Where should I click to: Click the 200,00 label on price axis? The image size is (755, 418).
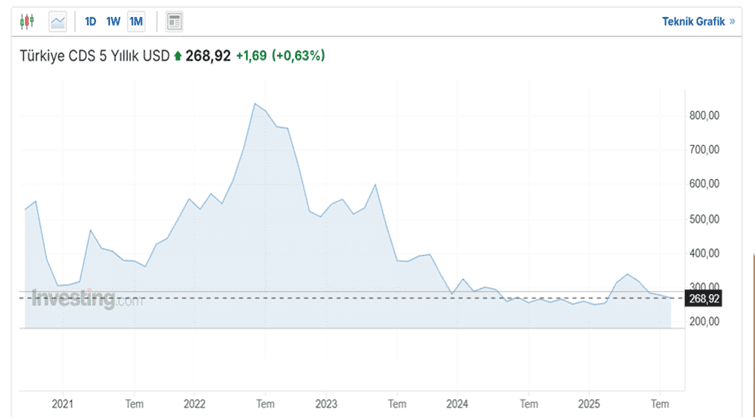(705, 323)
